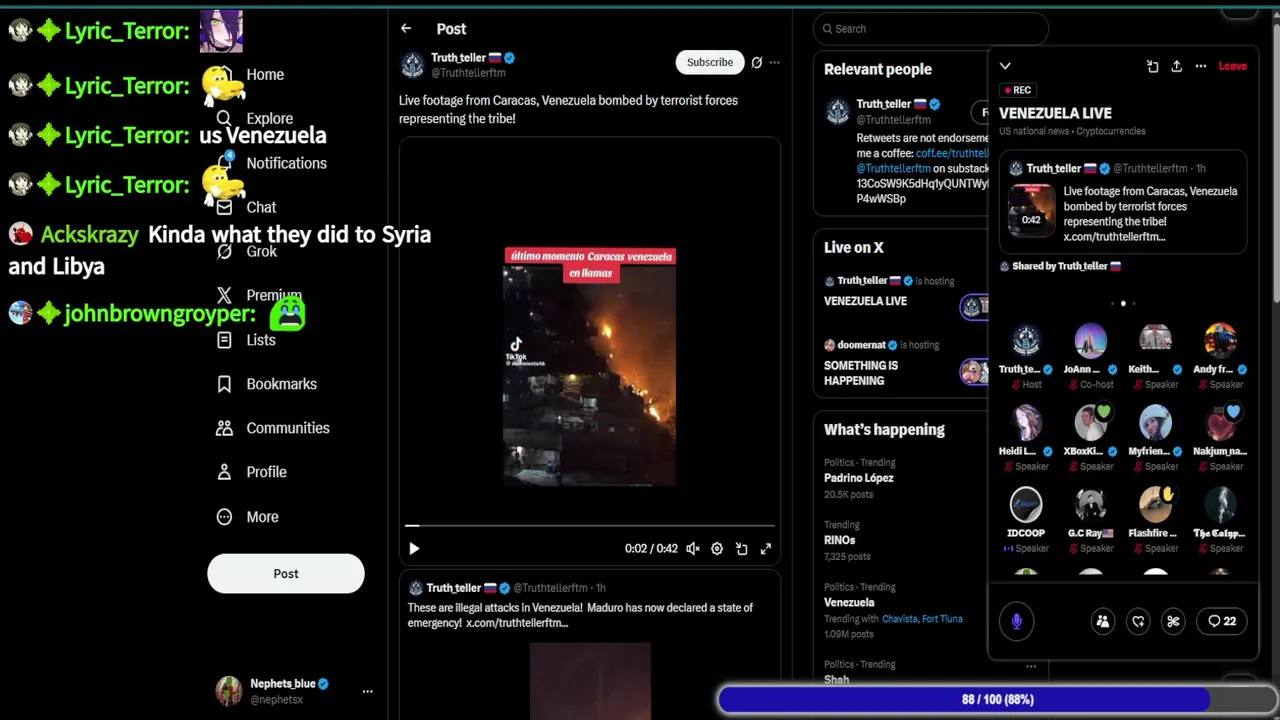Open Grok from the sidebar
The width and height of the screenshot is (1280, 720).
247,251
